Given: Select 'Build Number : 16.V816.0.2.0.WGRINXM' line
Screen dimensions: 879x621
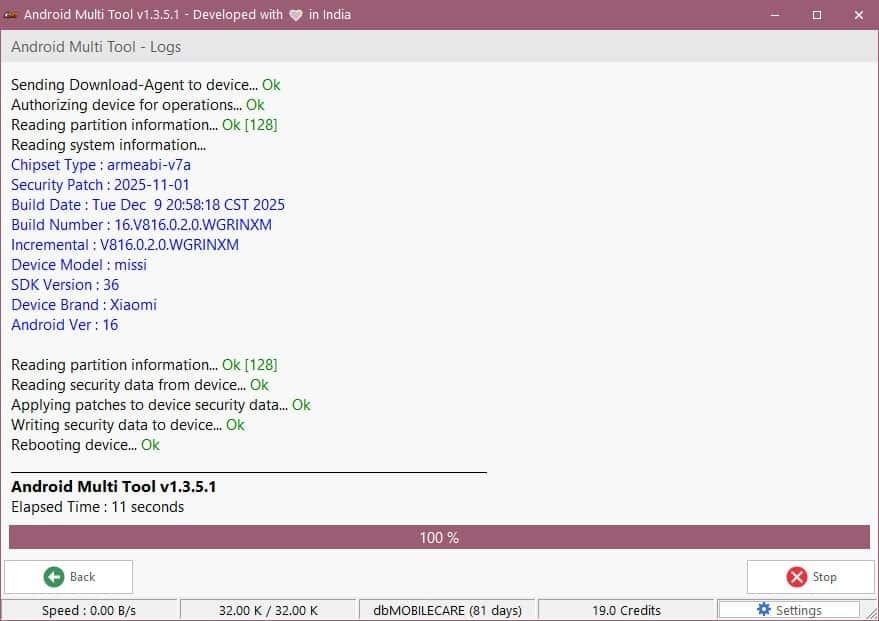Looking at the screenshot, I should 141,225.
